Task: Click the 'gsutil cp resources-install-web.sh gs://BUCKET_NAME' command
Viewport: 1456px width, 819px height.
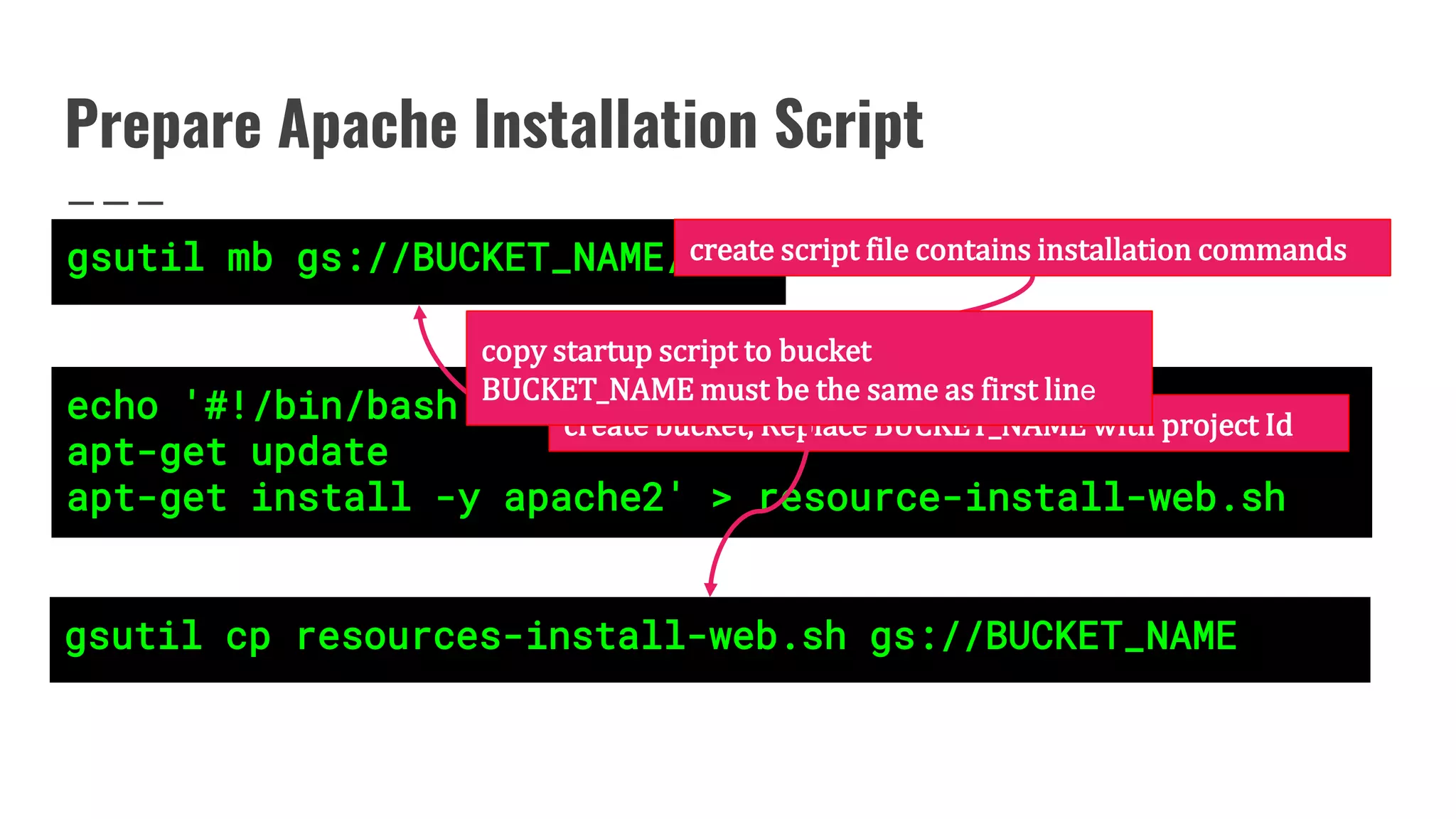Action: coord(651,636)
